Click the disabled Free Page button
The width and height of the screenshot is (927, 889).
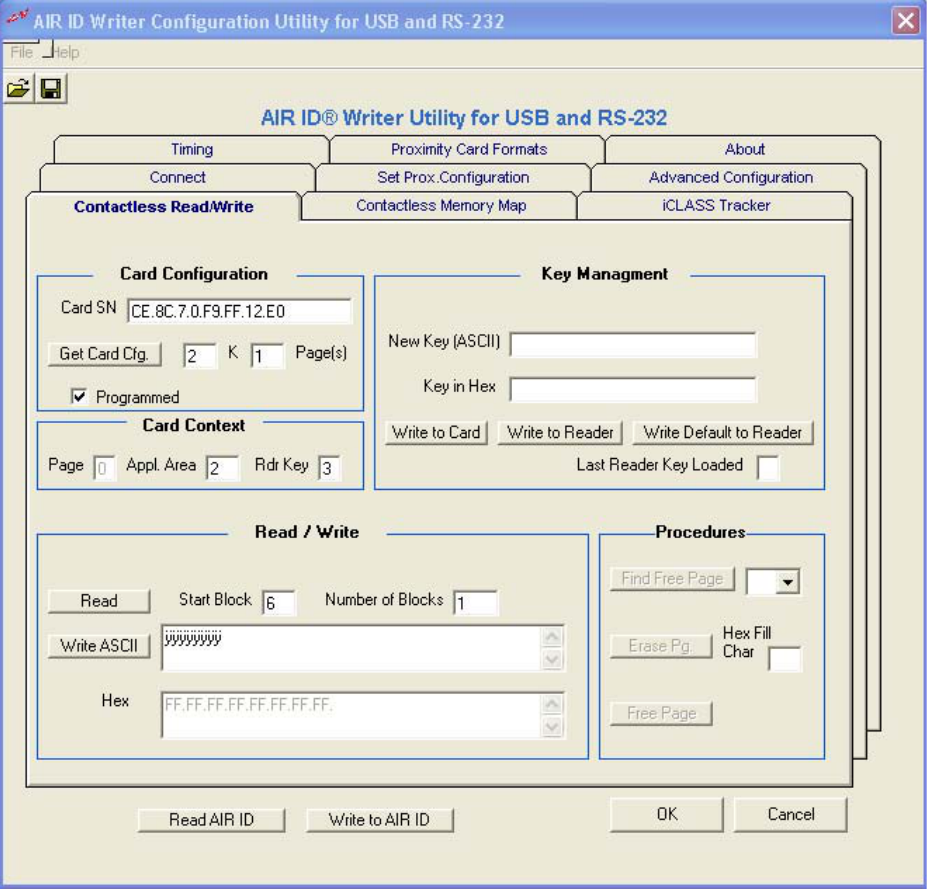tap(661, 713)
